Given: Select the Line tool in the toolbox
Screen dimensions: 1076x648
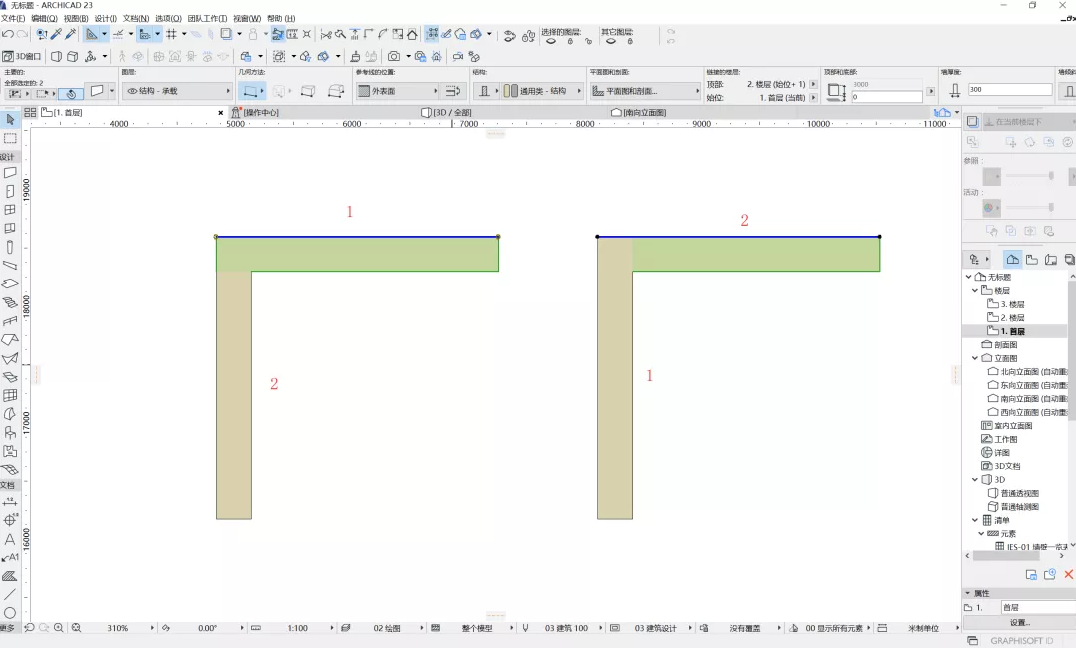Looking at the screenshot, I should [x=10, y=594].
